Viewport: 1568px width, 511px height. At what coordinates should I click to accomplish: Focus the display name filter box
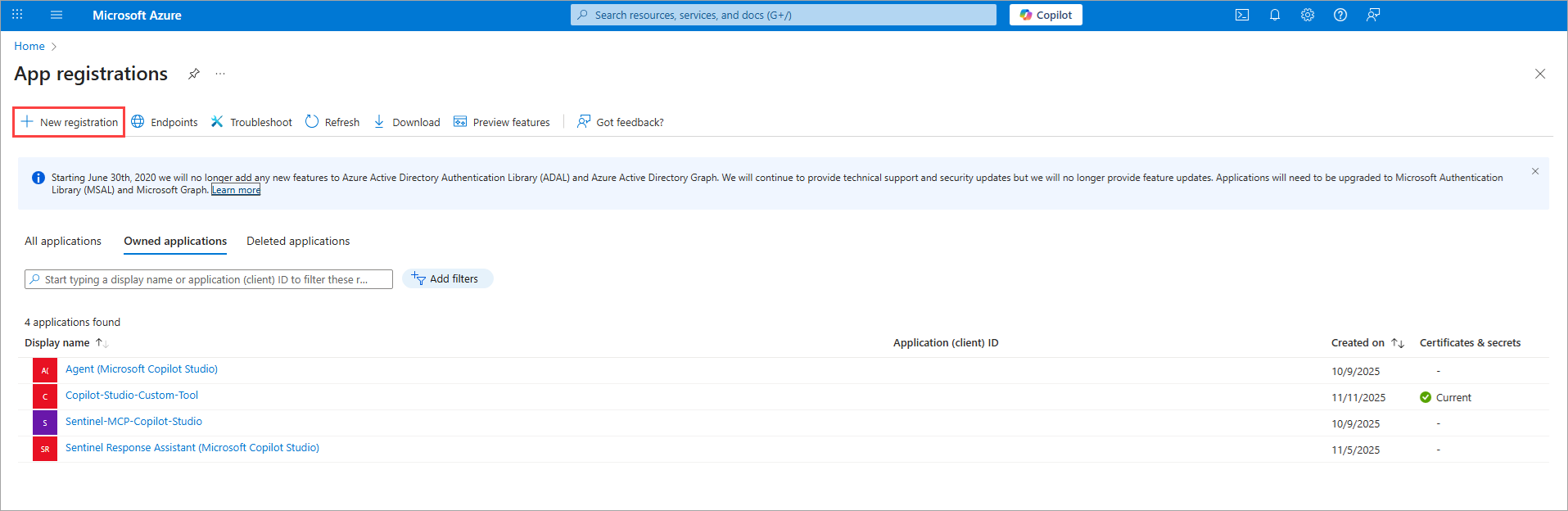pos(209,279)
